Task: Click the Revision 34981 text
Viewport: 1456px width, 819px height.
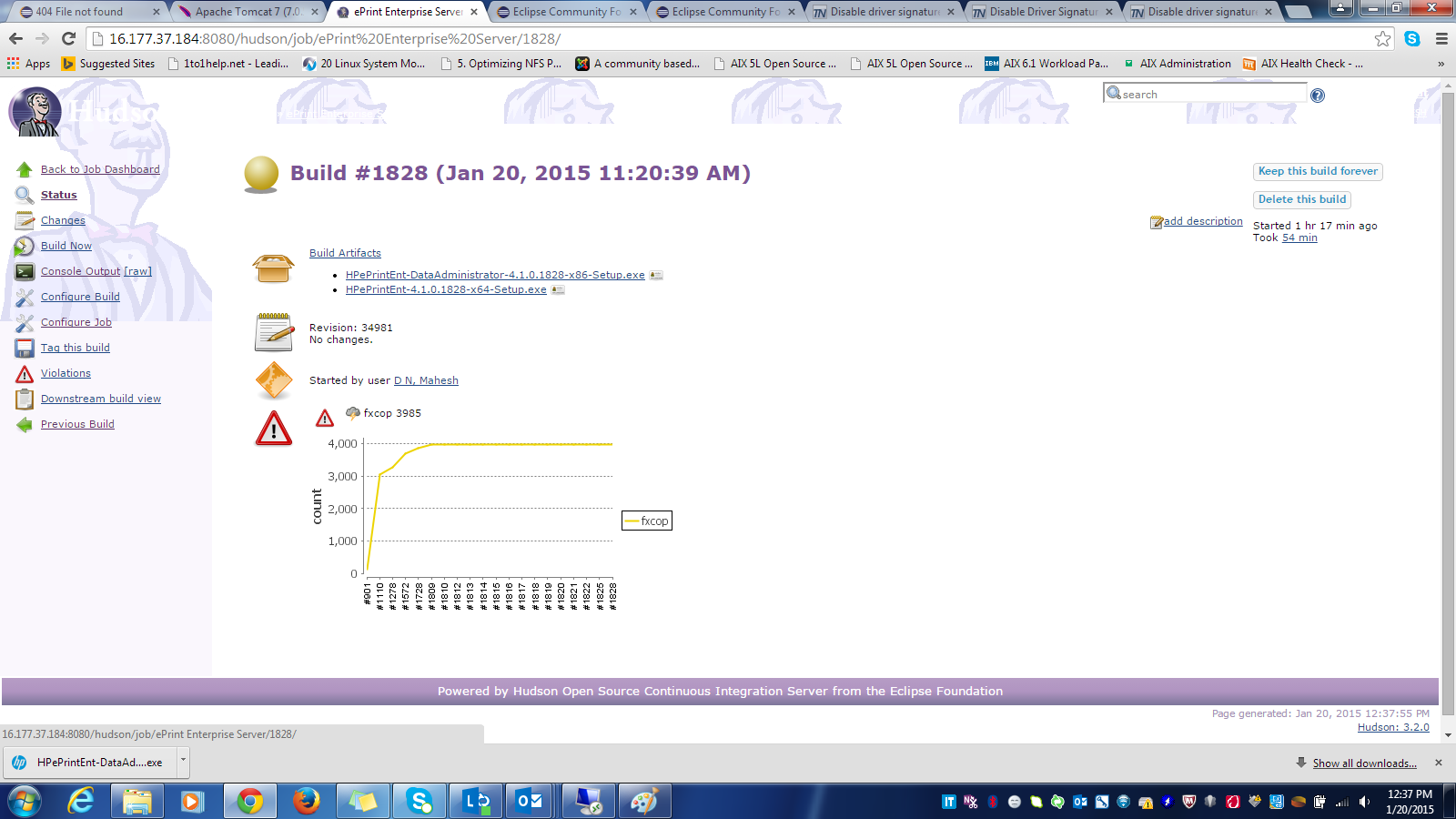Action: pos(351,328)
